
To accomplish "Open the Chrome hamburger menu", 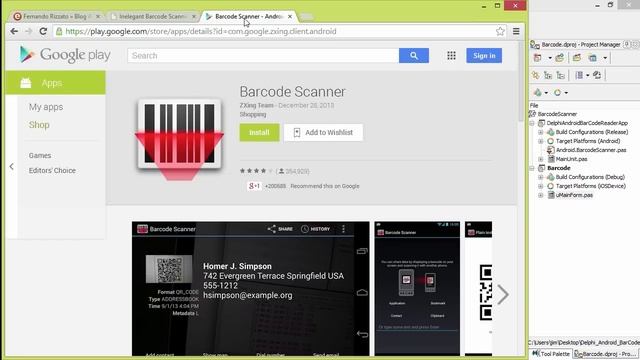I will point(516,31).
